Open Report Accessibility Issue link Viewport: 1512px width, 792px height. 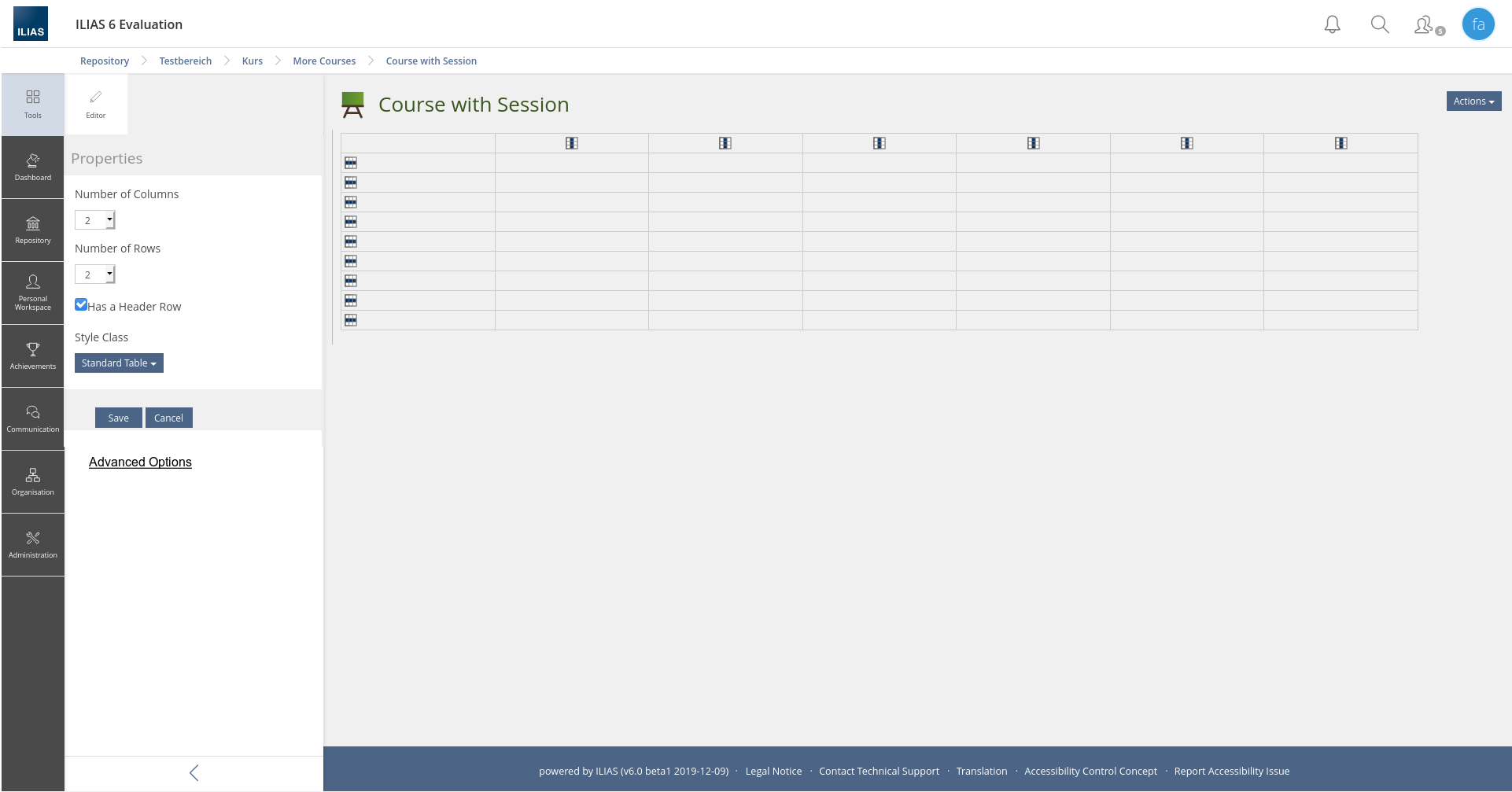pos(1232,772)
